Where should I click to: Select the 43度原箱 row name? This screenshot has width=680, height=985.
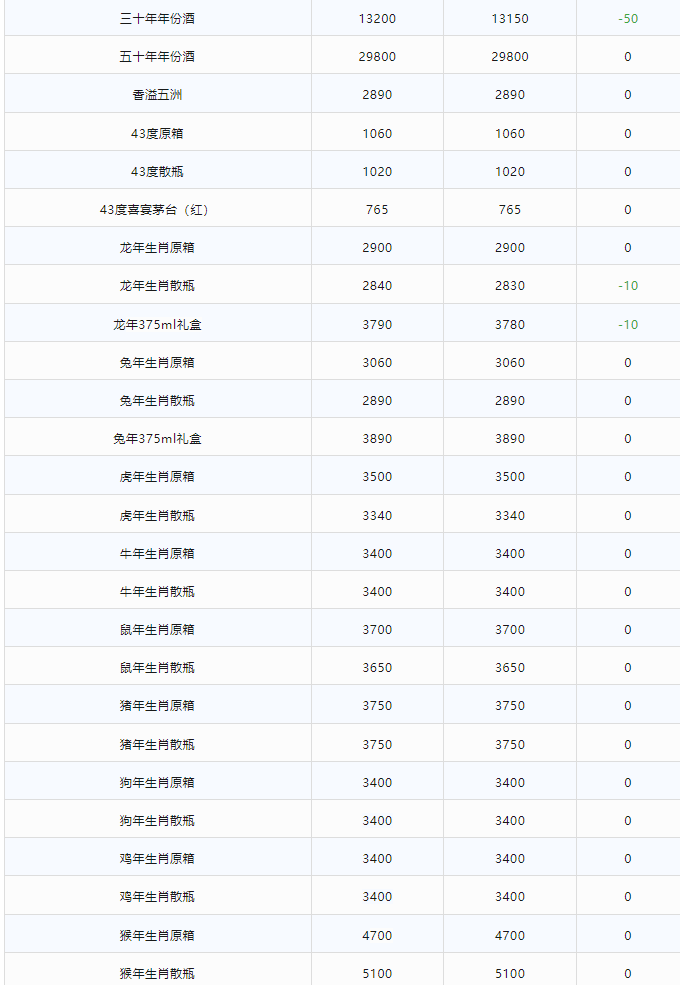coord(157,134)
